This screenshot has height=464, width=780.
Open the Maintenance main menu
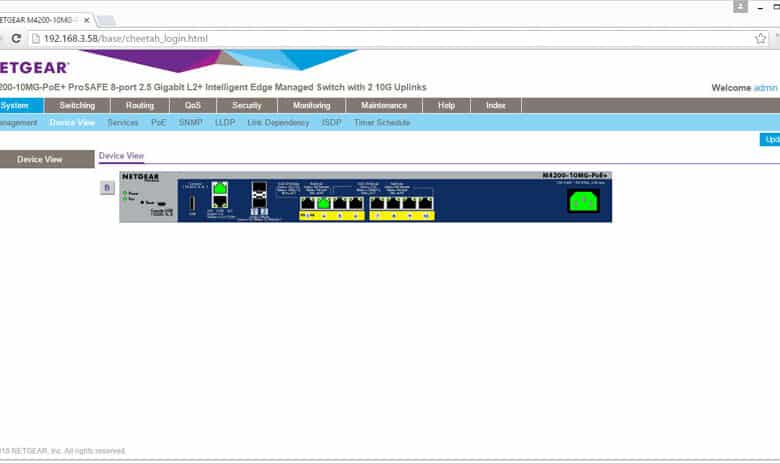coord(384,105)
